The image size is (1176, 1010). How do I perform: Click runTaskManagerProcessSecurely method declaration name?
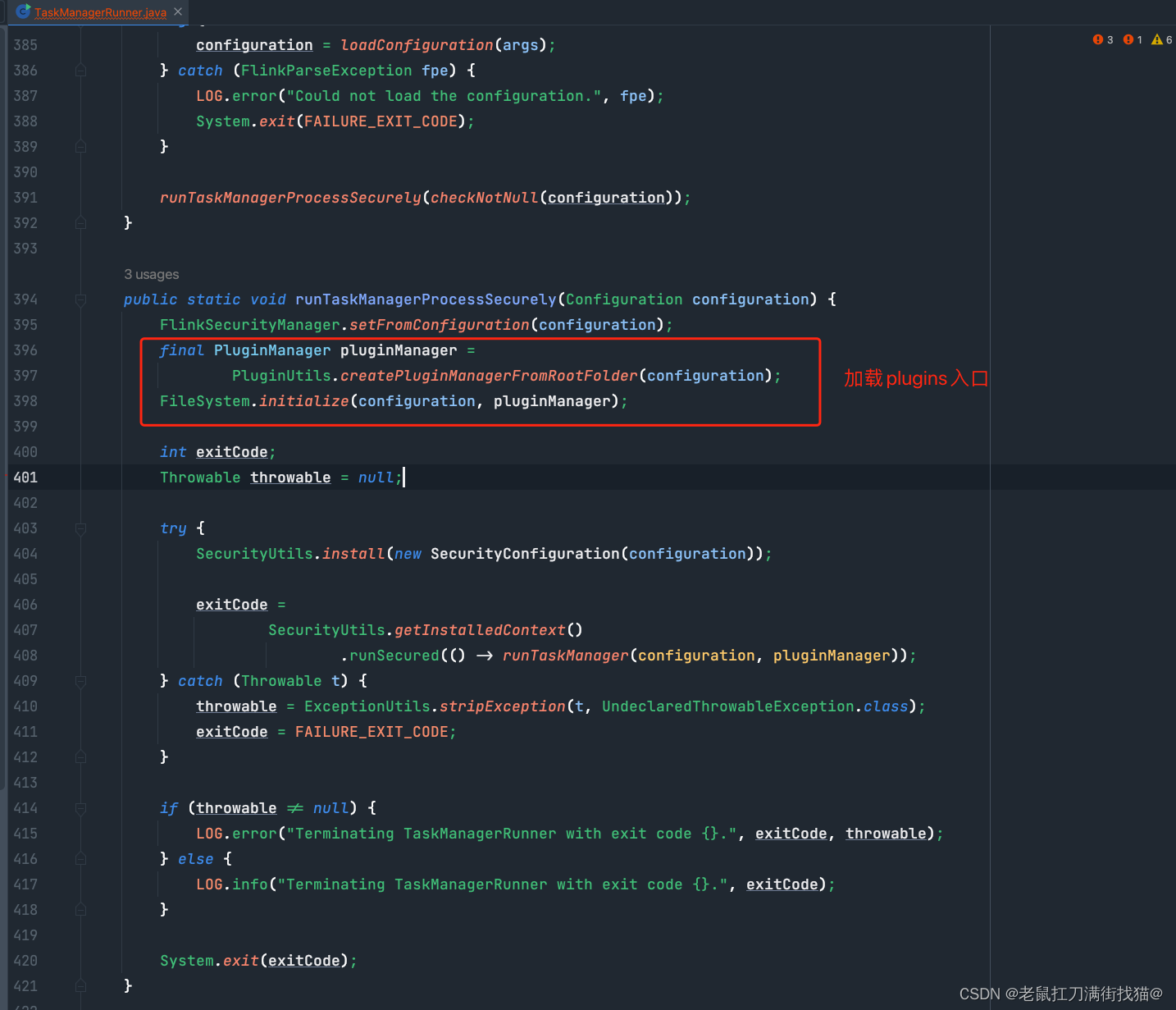click(426, 299)
